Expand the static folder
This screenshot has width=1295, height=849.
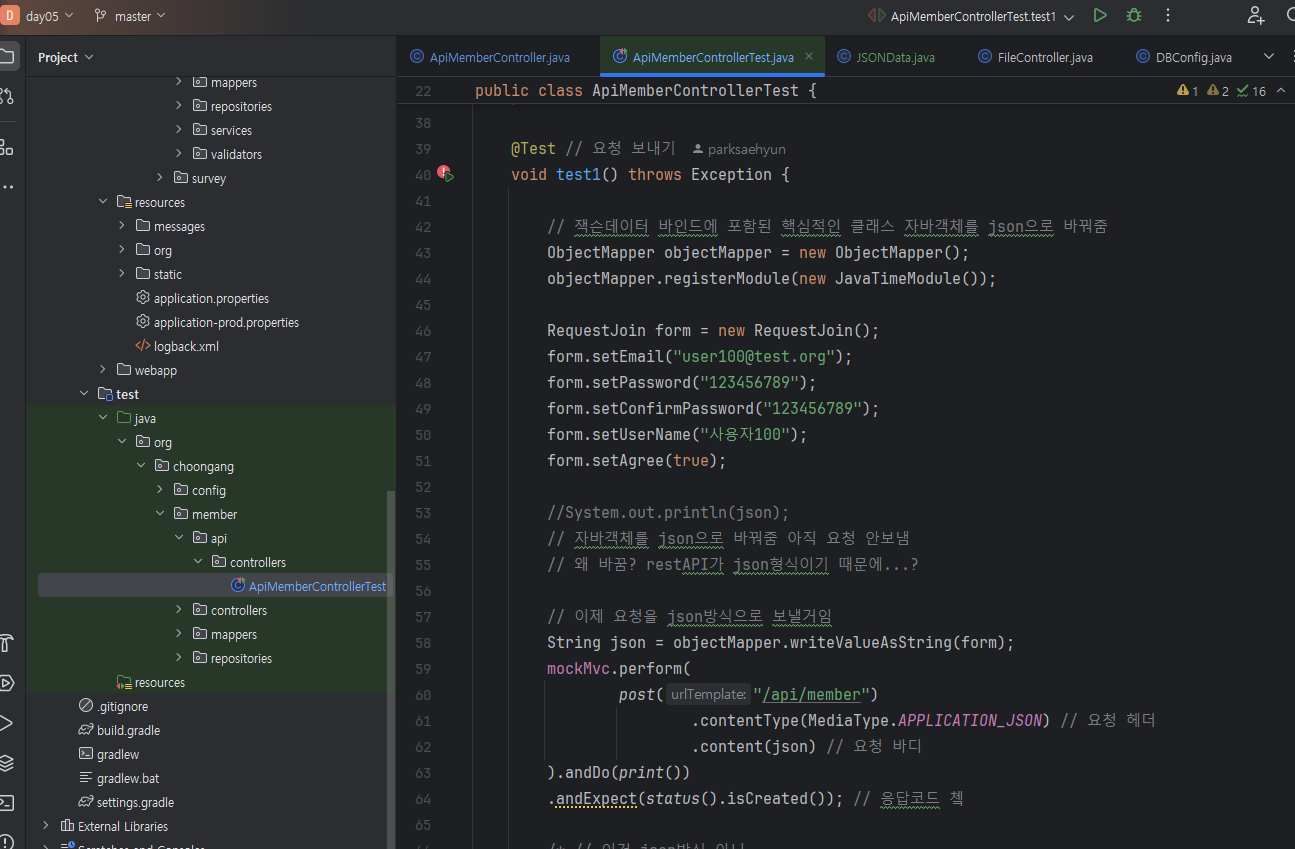(x=122, y=274)
